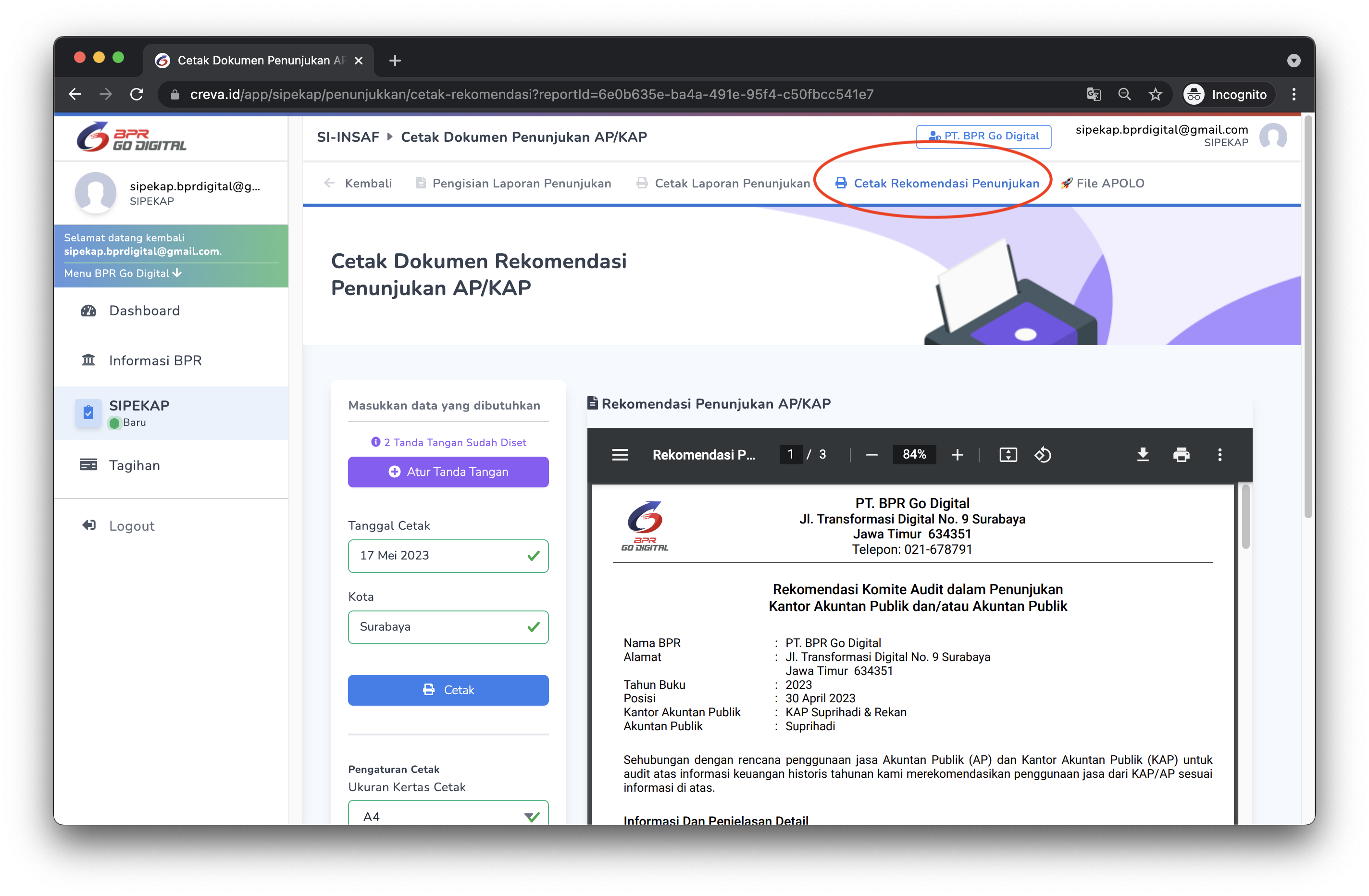The image size is (1369, 896).
Task: Open the File APOLO tab
Action: point(1102,183)
